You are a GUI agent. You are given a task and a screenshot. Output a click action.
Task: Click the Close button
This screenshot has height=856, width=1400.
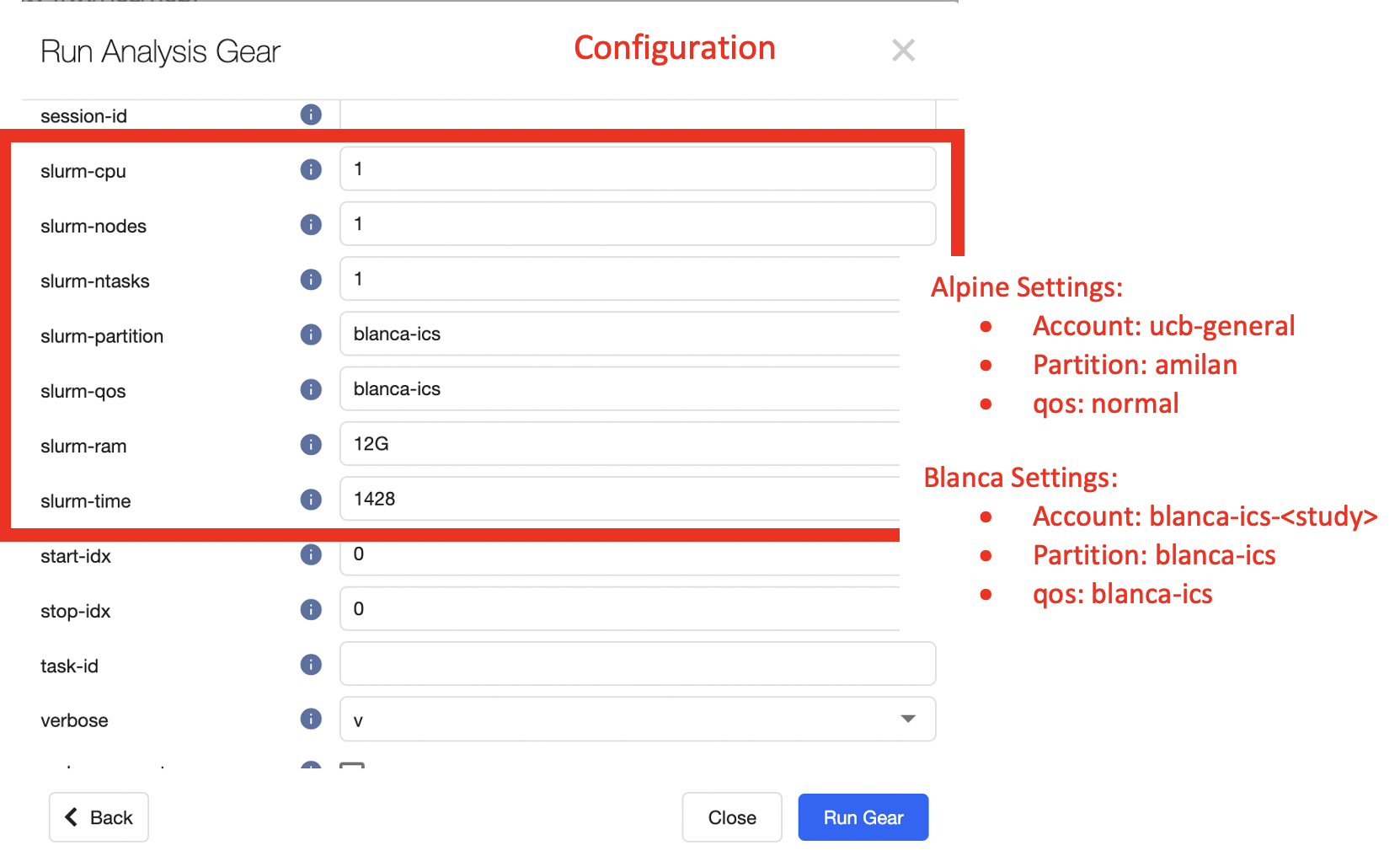(732, 817)
